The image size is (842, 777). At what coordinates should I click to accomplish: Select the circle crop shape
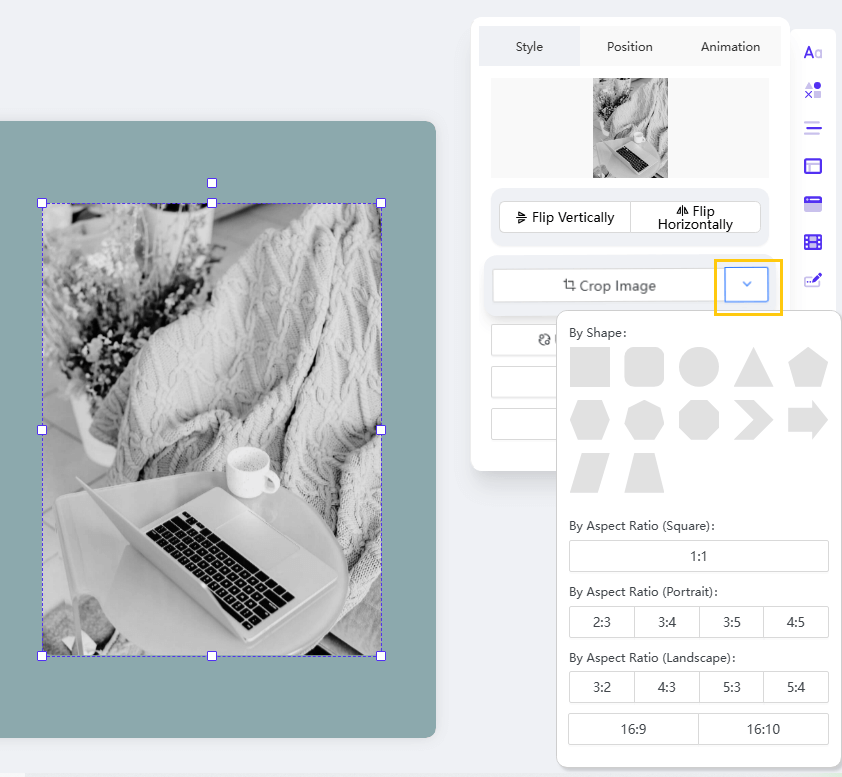[699, 367]
